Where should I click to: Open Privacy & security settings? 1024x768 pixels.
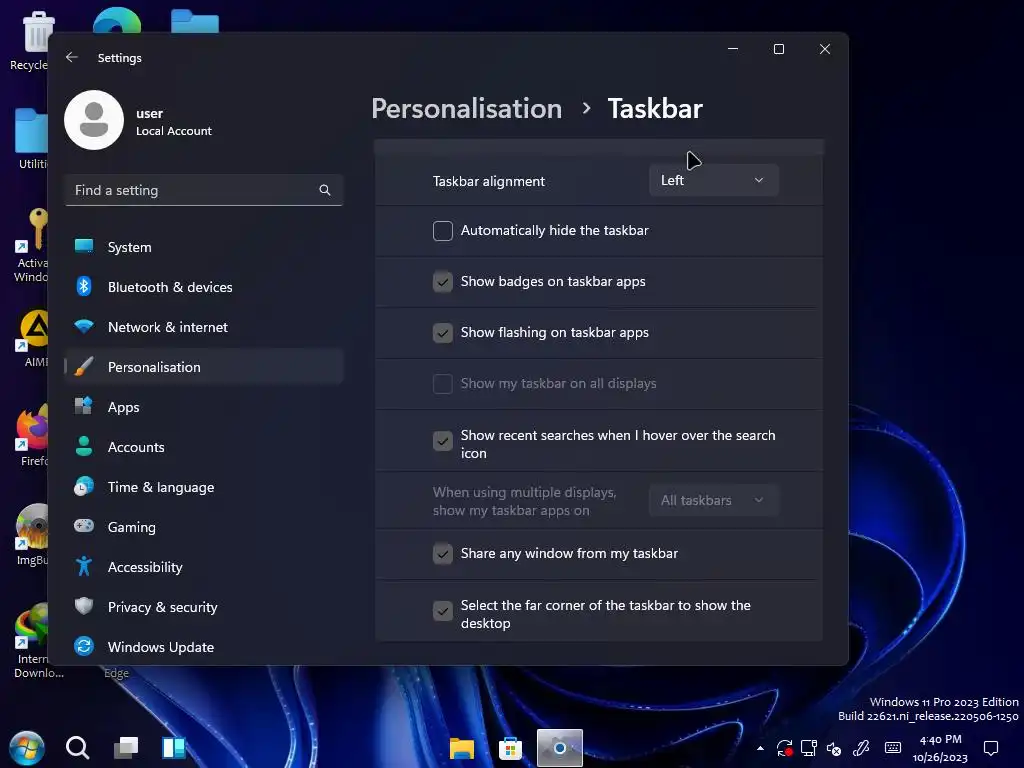click(204, 607)
